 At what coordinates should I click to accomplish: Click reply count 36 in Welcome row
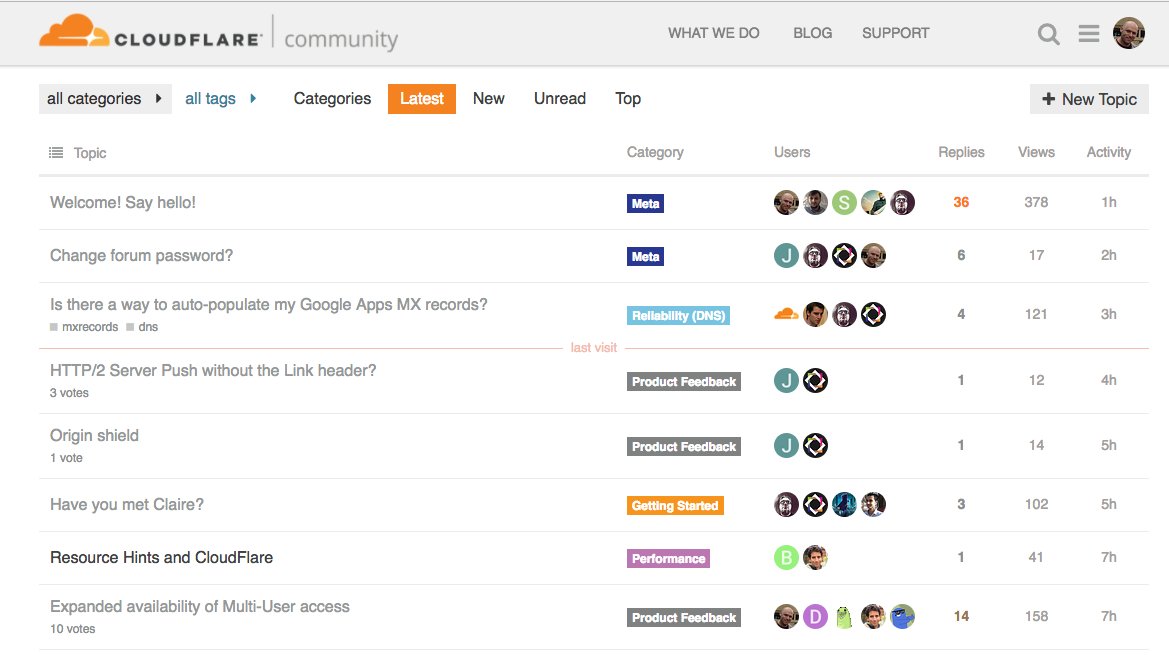[x=961, y=203]
